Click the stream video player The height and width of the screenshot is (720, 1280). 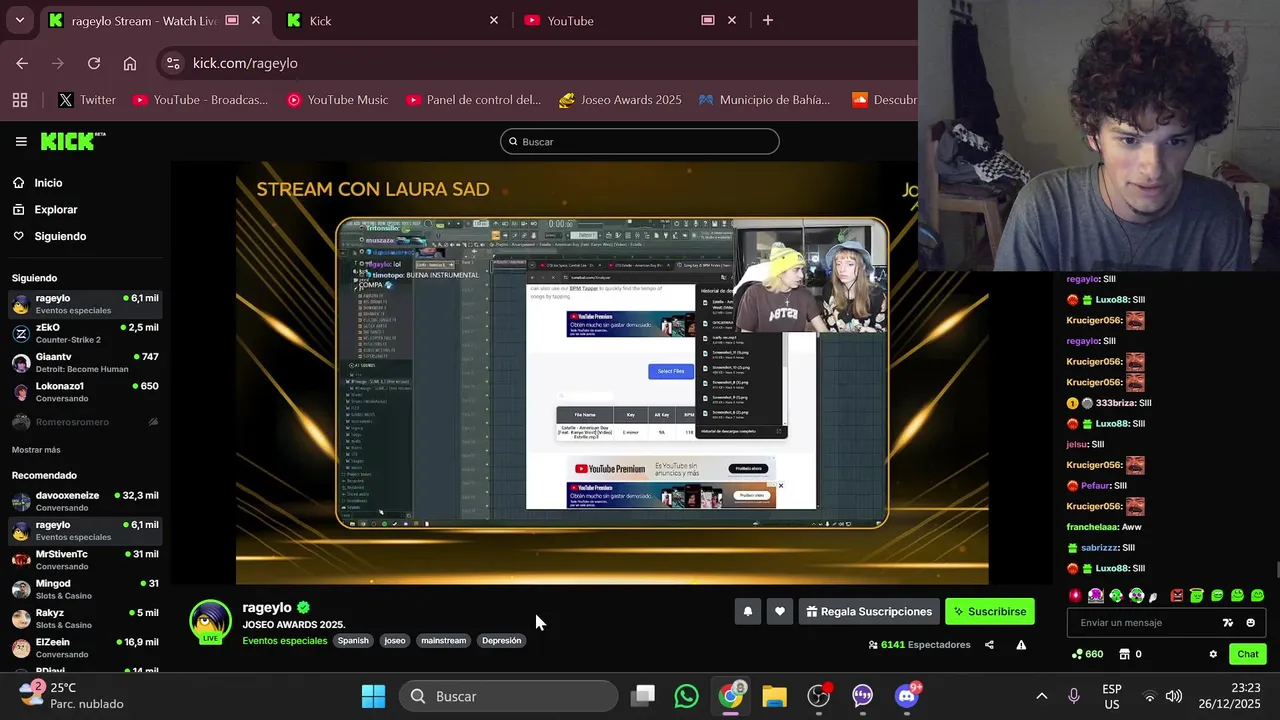612,373
